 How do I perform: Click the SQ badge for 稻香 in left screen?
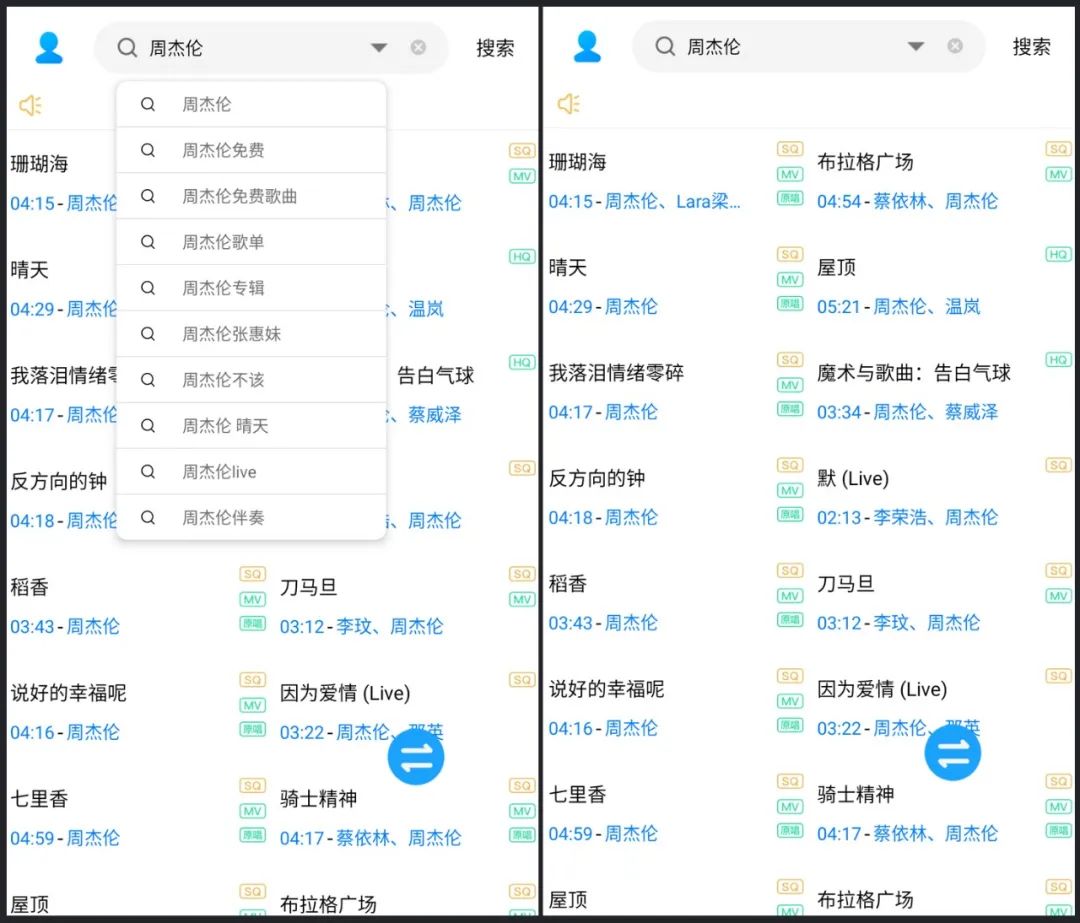coord(253,574)
